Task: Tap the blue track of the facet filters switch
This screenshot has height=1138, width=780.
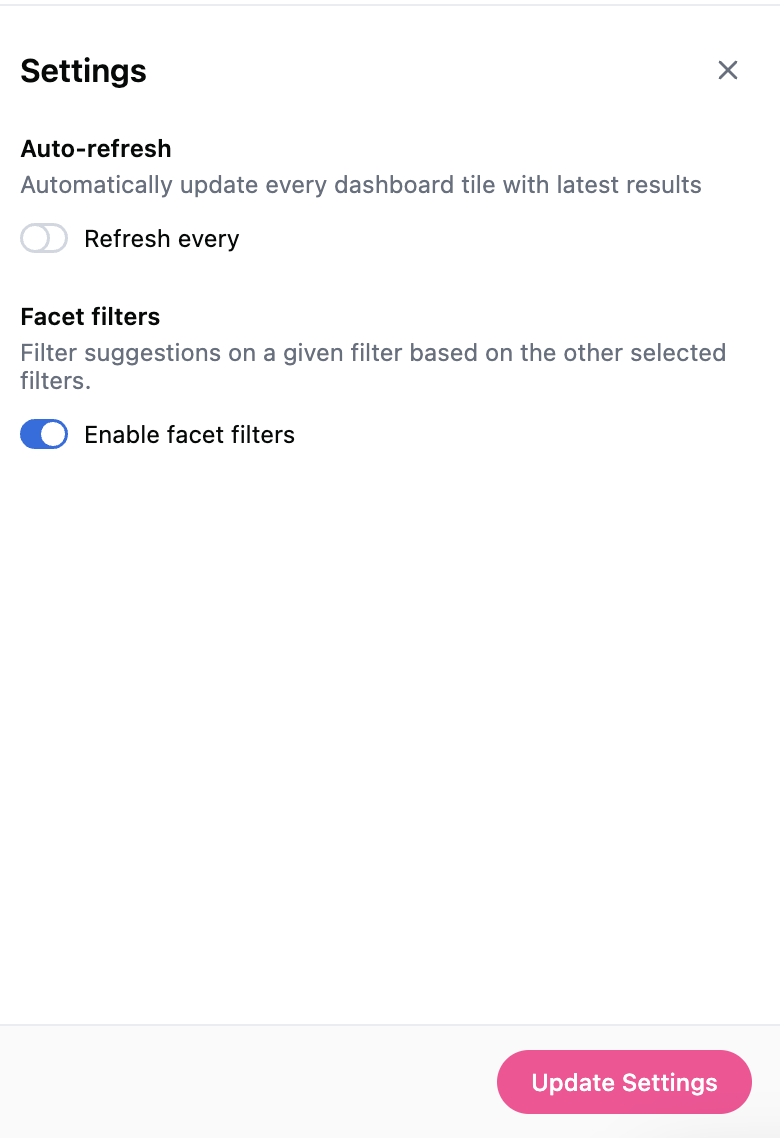Action: [33, 435]
